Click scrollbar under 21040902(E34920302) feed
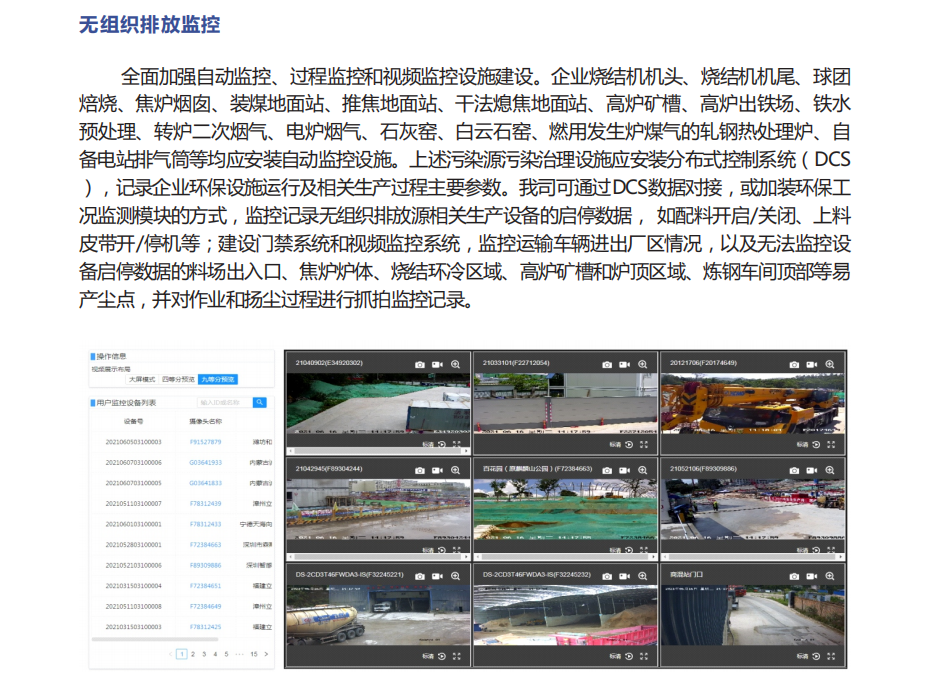The height and width of the screenshot is (700, 930). click(x=378, y=451)
